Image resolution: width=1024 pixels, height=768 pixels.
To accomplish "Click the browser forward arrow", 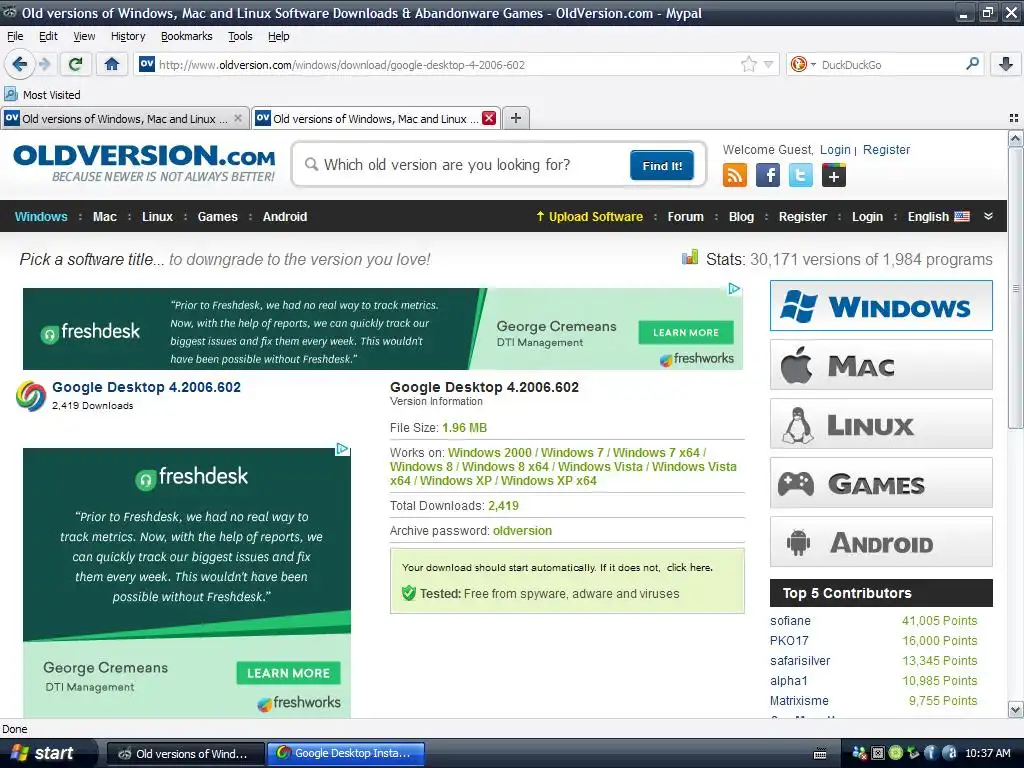I will (44, 64).
